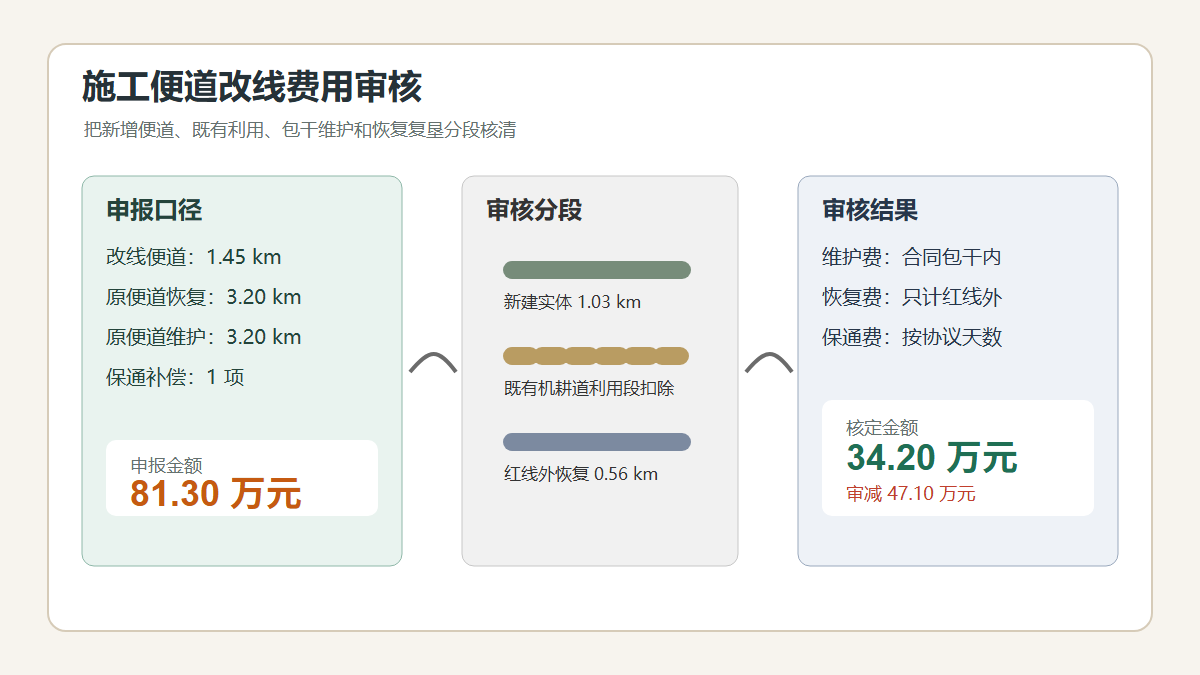Select the subtitle starting 把新增便道
This screenshot has height=675, width=1200.
point(299,130)
